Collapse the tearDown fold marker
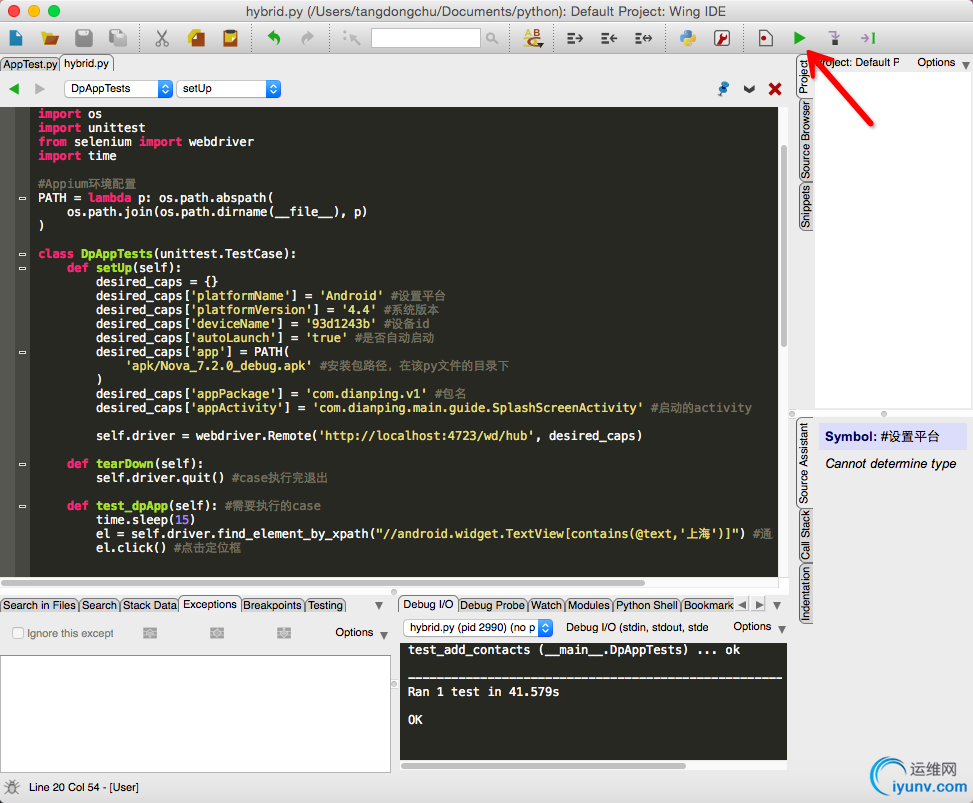Image resolution: width=973 pixels, height=803 pixels. (22, 464)
